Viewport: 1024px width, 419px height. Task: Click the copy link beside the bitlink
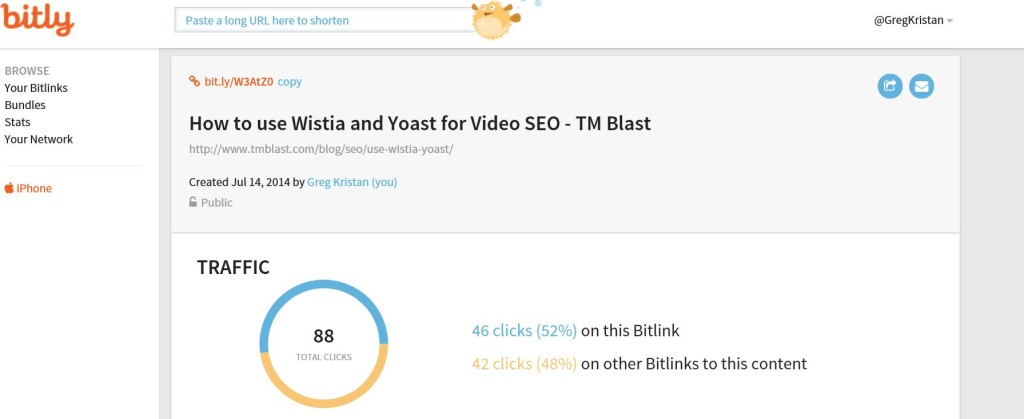(289, 82)
